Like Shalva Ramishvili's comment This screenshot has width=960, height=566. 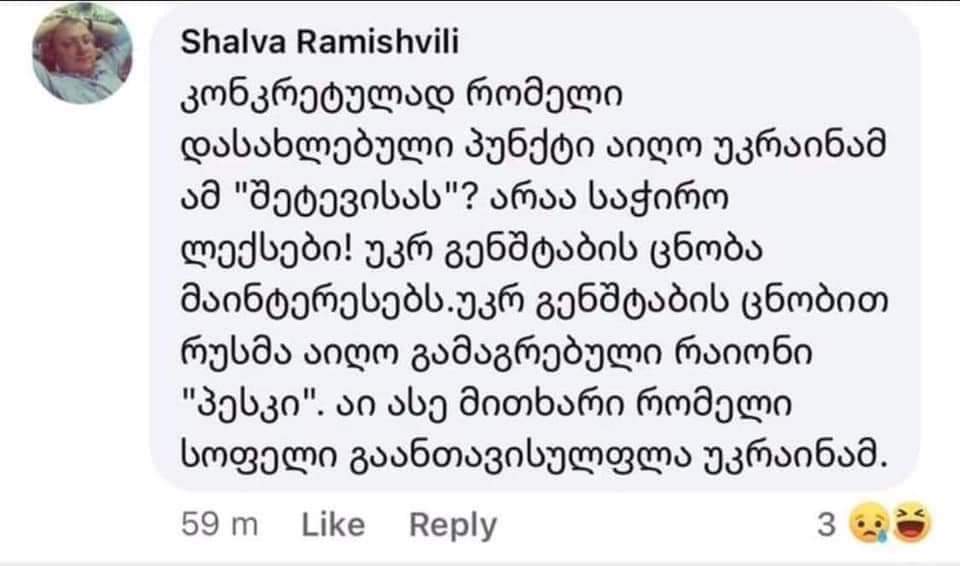point(333,524)
